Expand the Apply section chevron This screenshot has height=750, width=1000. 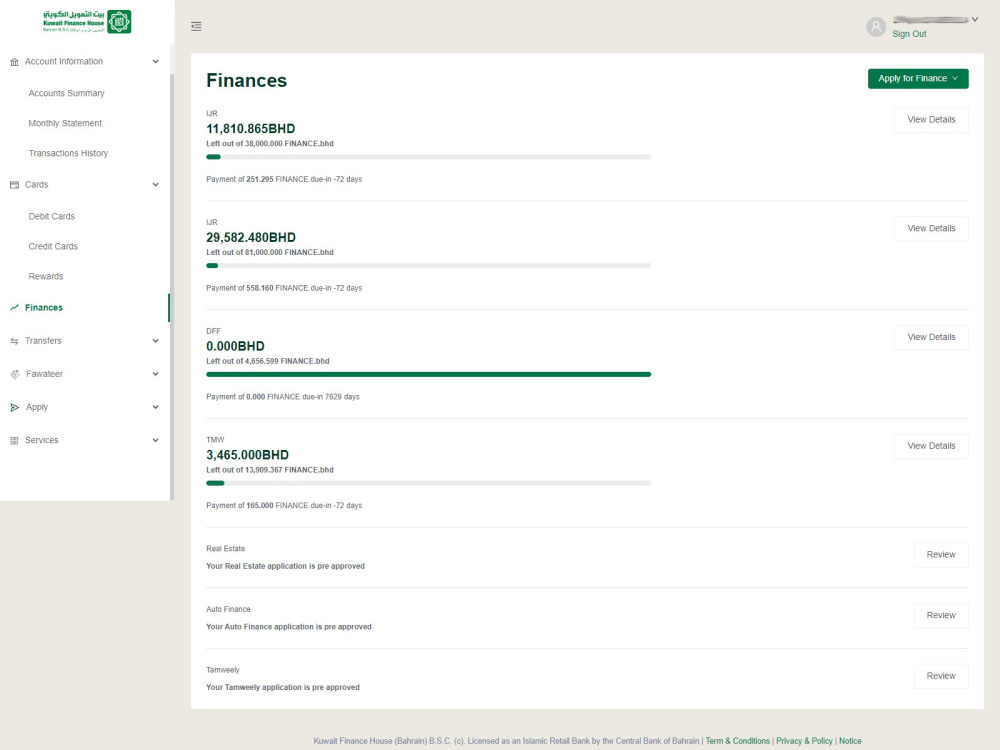point(156,408)
